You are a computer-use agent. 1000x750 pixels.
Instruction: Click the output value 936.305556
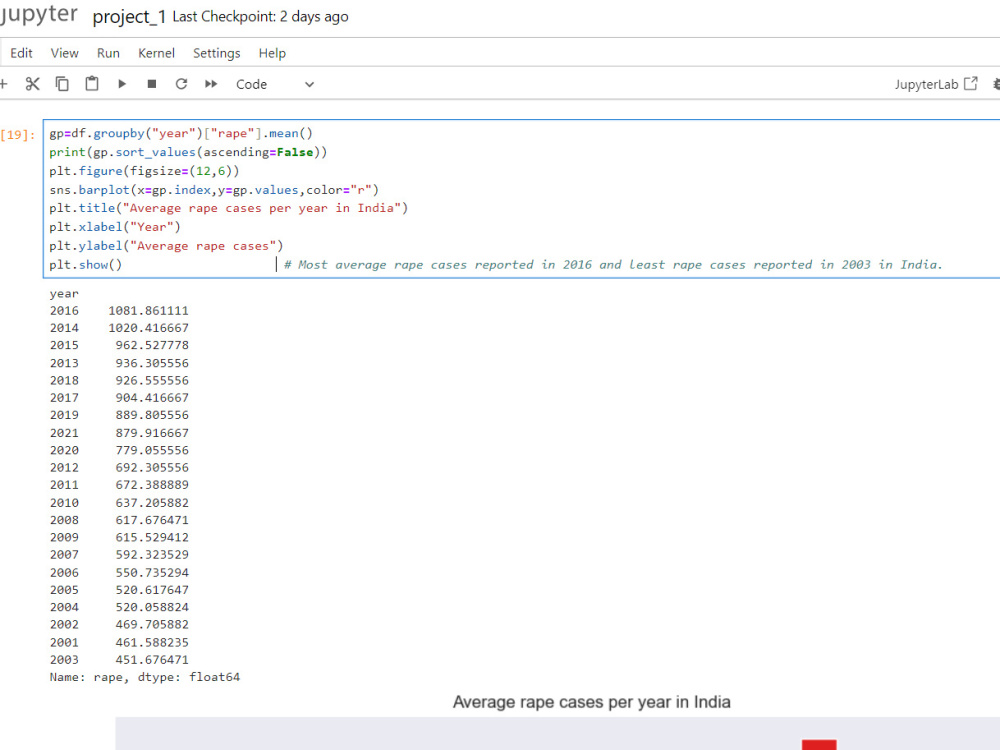pos(152,363)
